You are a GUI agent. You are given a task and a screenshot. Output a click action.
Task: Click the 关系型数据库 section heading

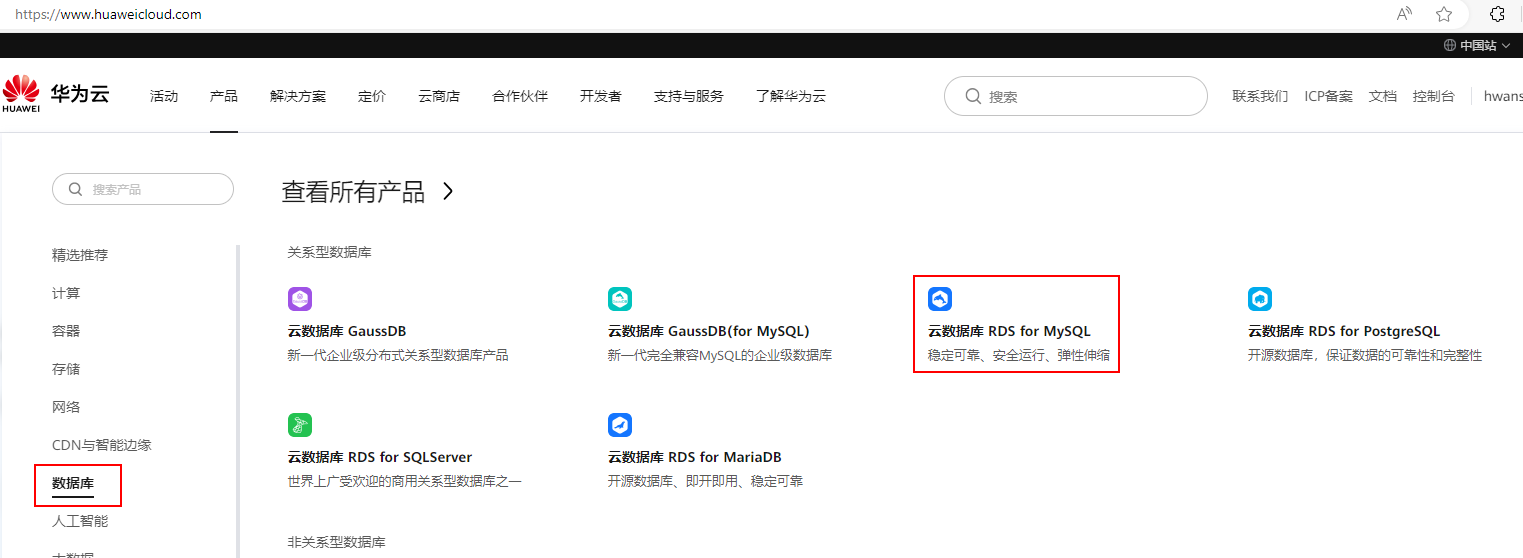[329, 253]
